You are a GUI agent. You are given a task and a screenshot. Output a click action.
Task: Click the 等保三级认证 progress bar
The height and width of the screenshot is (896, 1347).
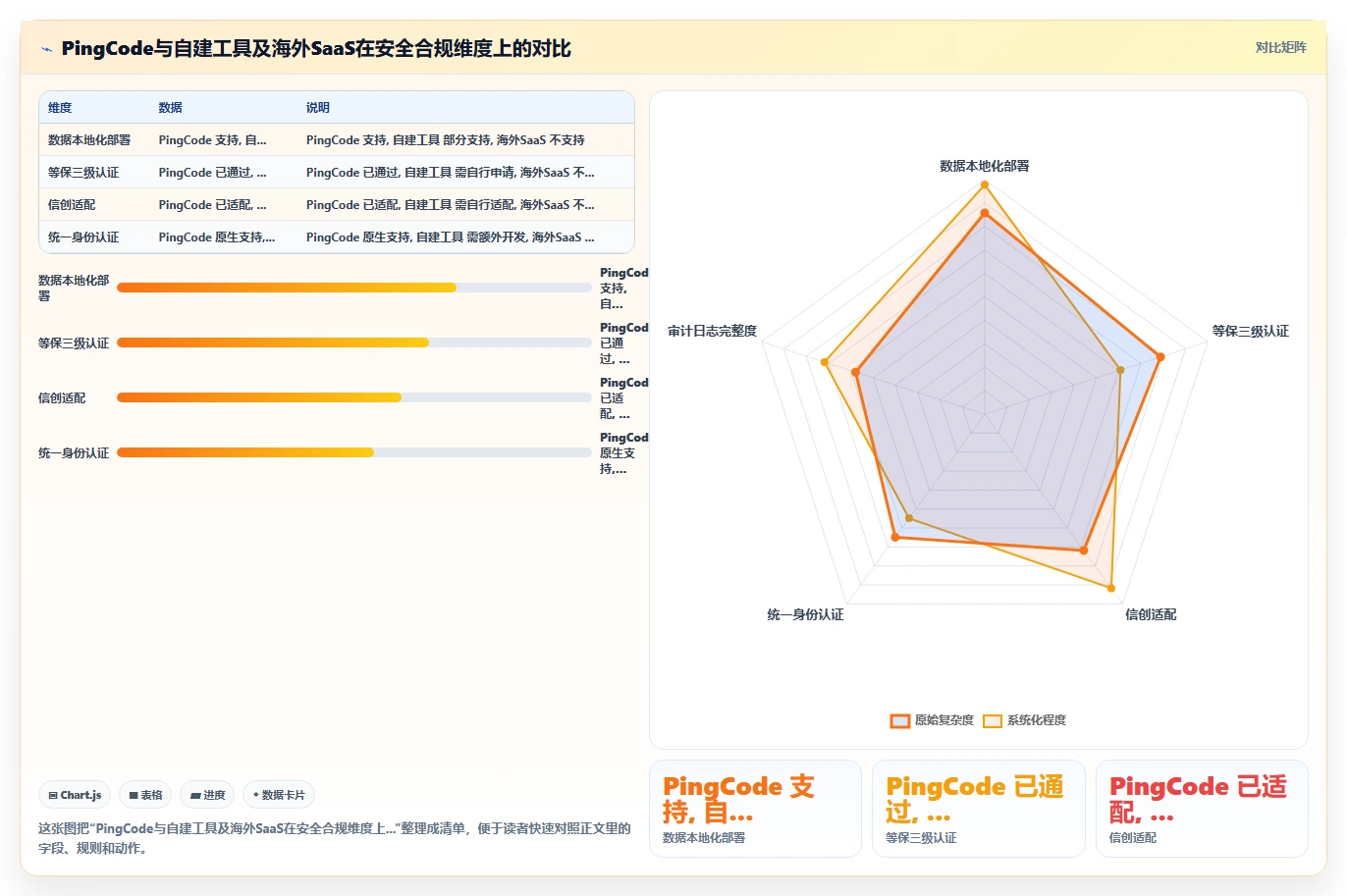(354, 343)
